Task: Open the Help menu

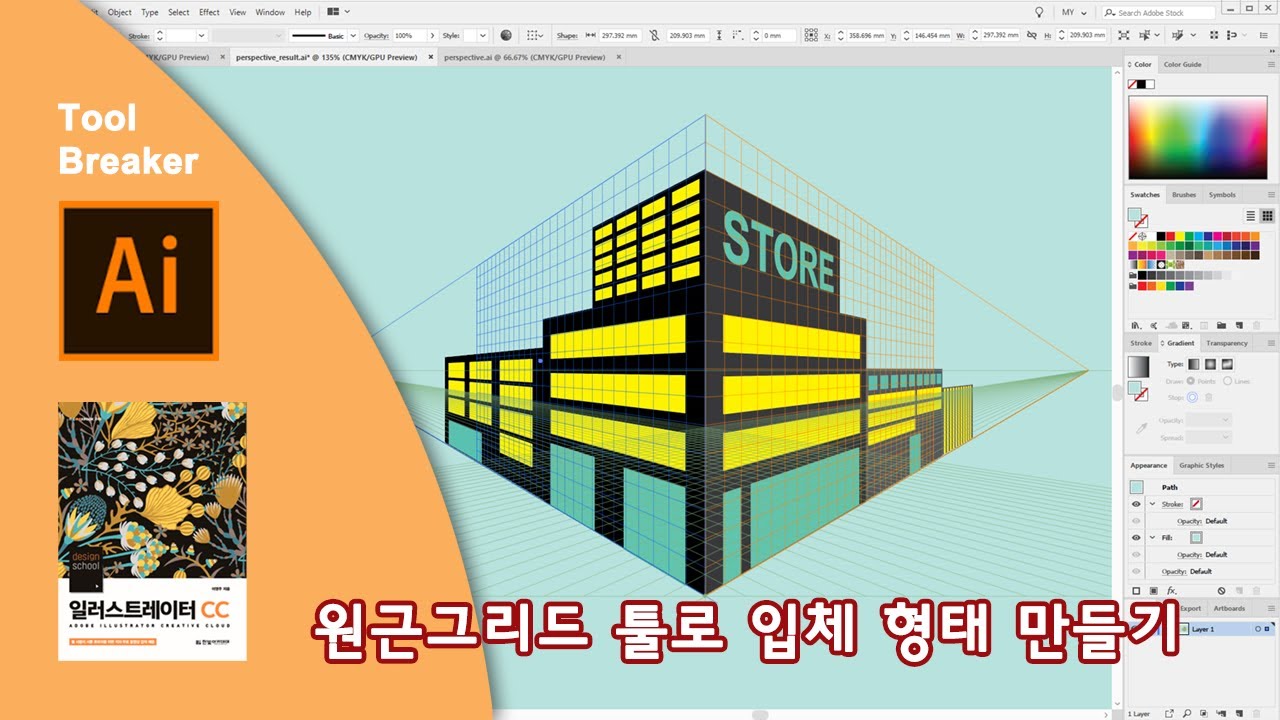Action: point(303,13)
